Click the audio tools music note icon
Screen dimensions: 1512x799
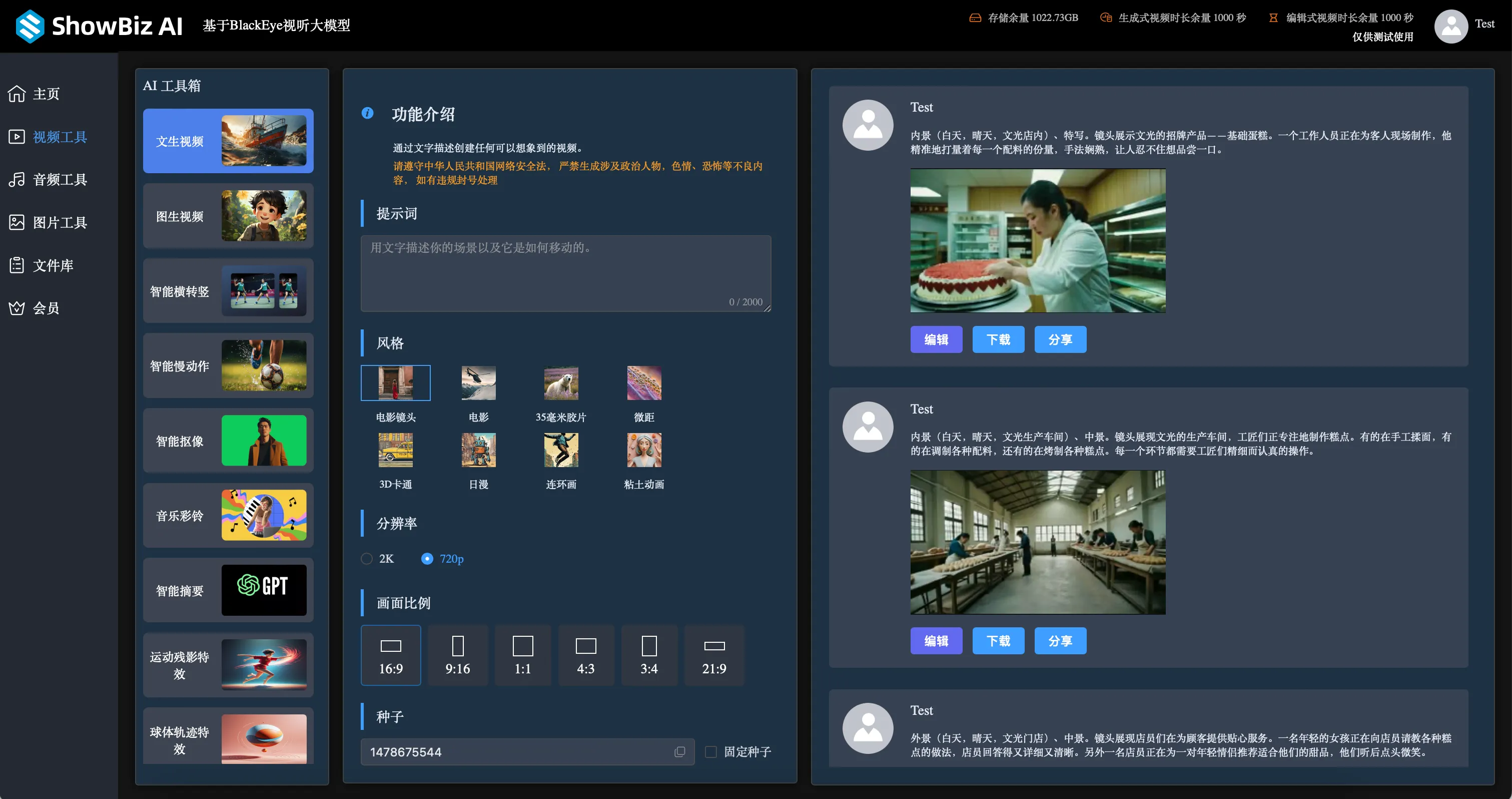click(x=17, y=180)
